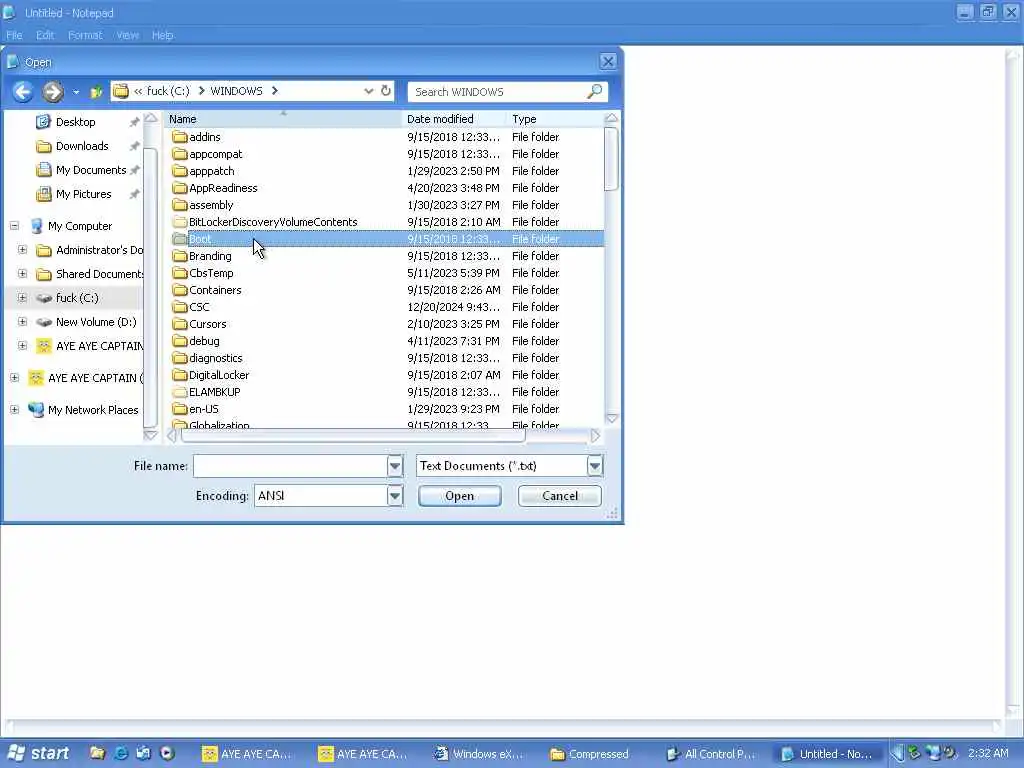Screen dimensions: 1024x768
Task: Open media player quick launch icon
Action: (x=167, y=754)
